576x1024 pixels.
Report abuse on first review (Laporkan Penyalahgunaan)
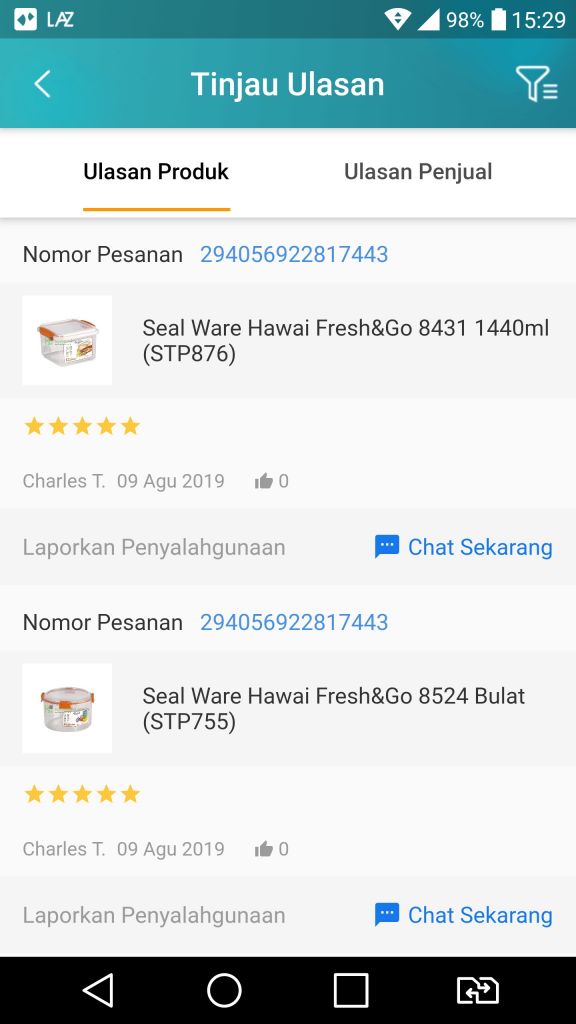(x=154, y=547)
